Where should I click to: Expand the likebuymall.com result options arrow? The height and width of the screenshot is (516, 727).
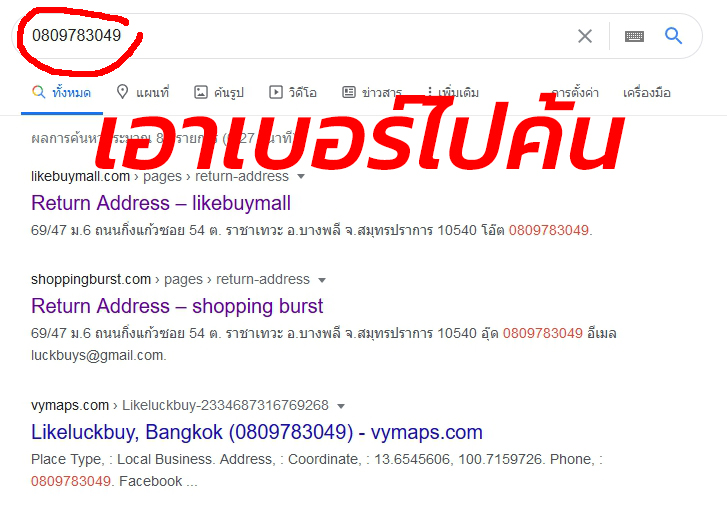(301, 177)
